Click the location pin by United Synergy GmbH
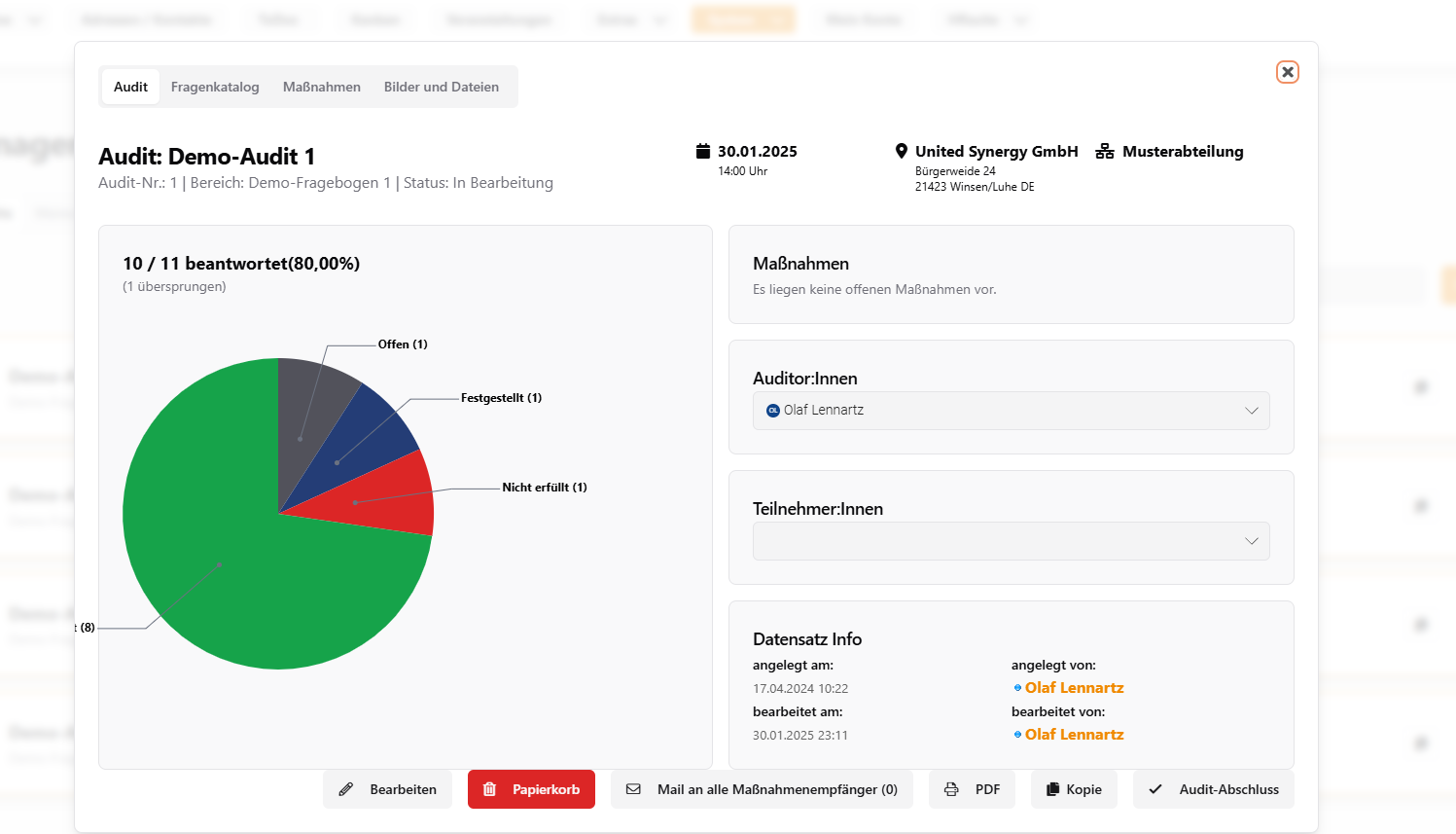Screen dimensions: 1456x834 pos(902,151)
